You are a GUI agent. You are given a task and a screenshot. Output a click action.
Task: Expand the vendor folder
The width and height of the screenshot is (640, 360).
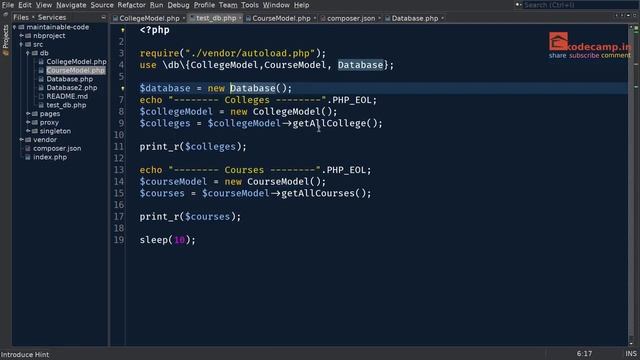pos(21,140)
